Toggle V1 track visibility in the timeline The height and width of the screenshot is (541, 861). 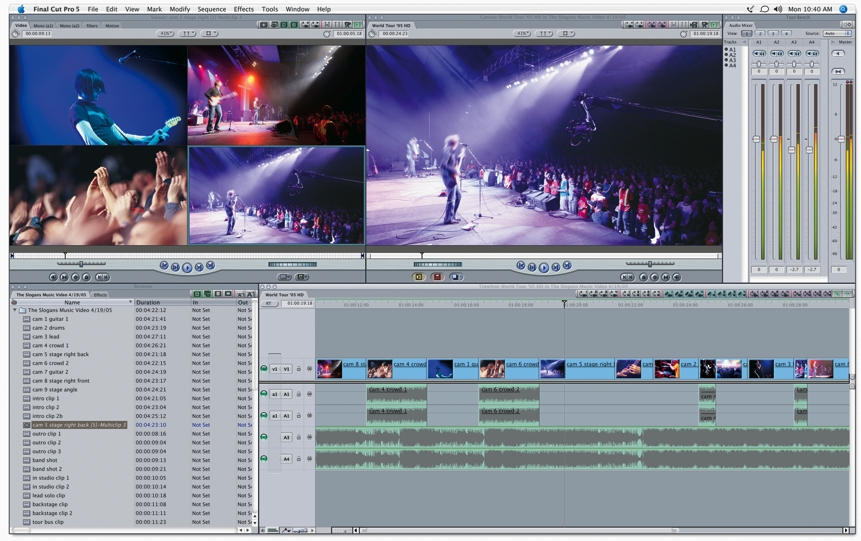264,369
